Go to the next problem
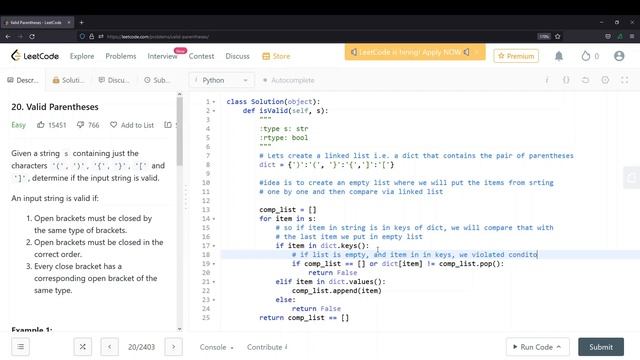Viewport: 640px width, 360px height. click(173, 347)
